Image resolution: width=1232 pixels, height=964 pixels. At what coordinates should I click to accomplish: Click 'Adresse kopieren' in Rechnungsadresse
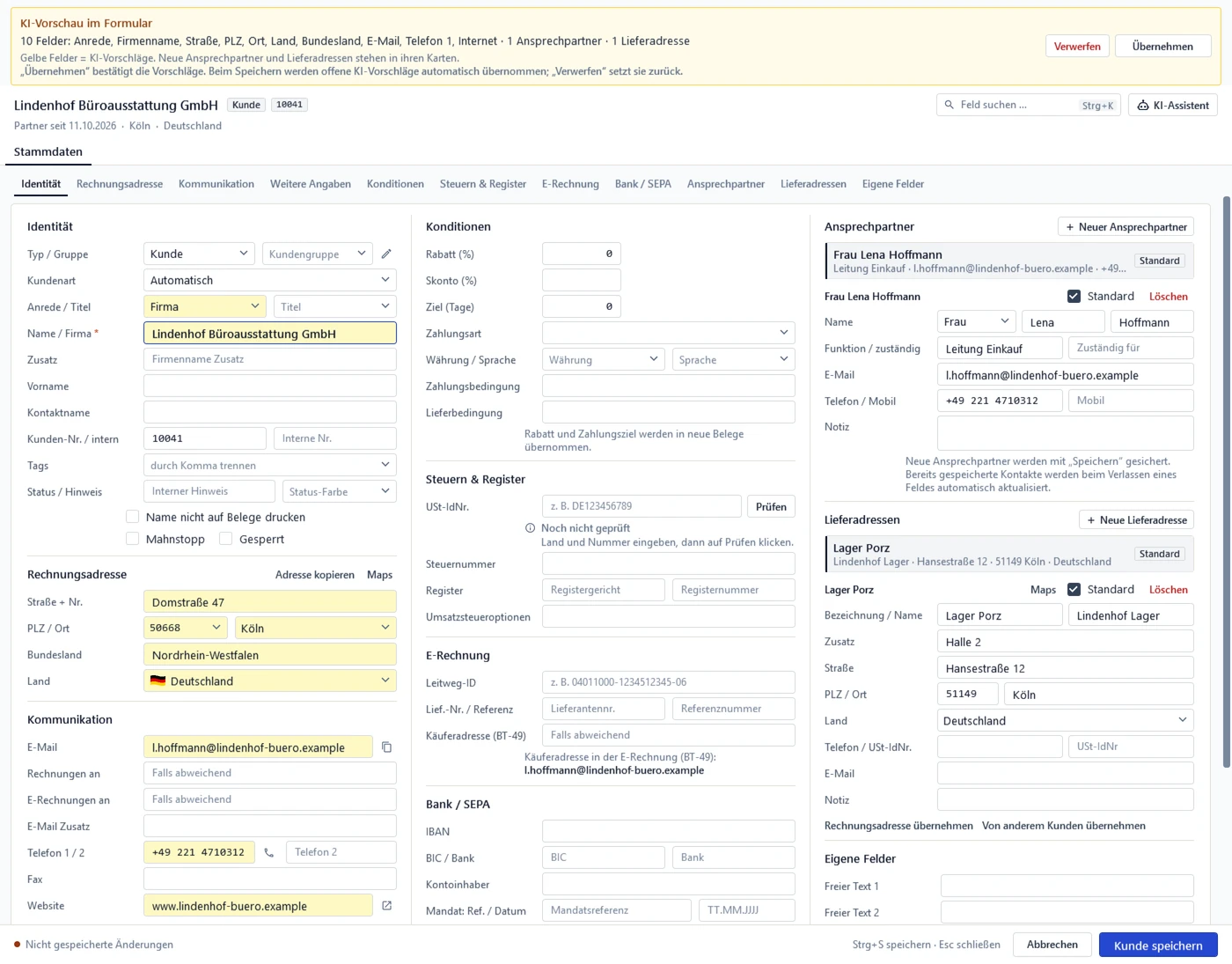(x=315, y=575)
